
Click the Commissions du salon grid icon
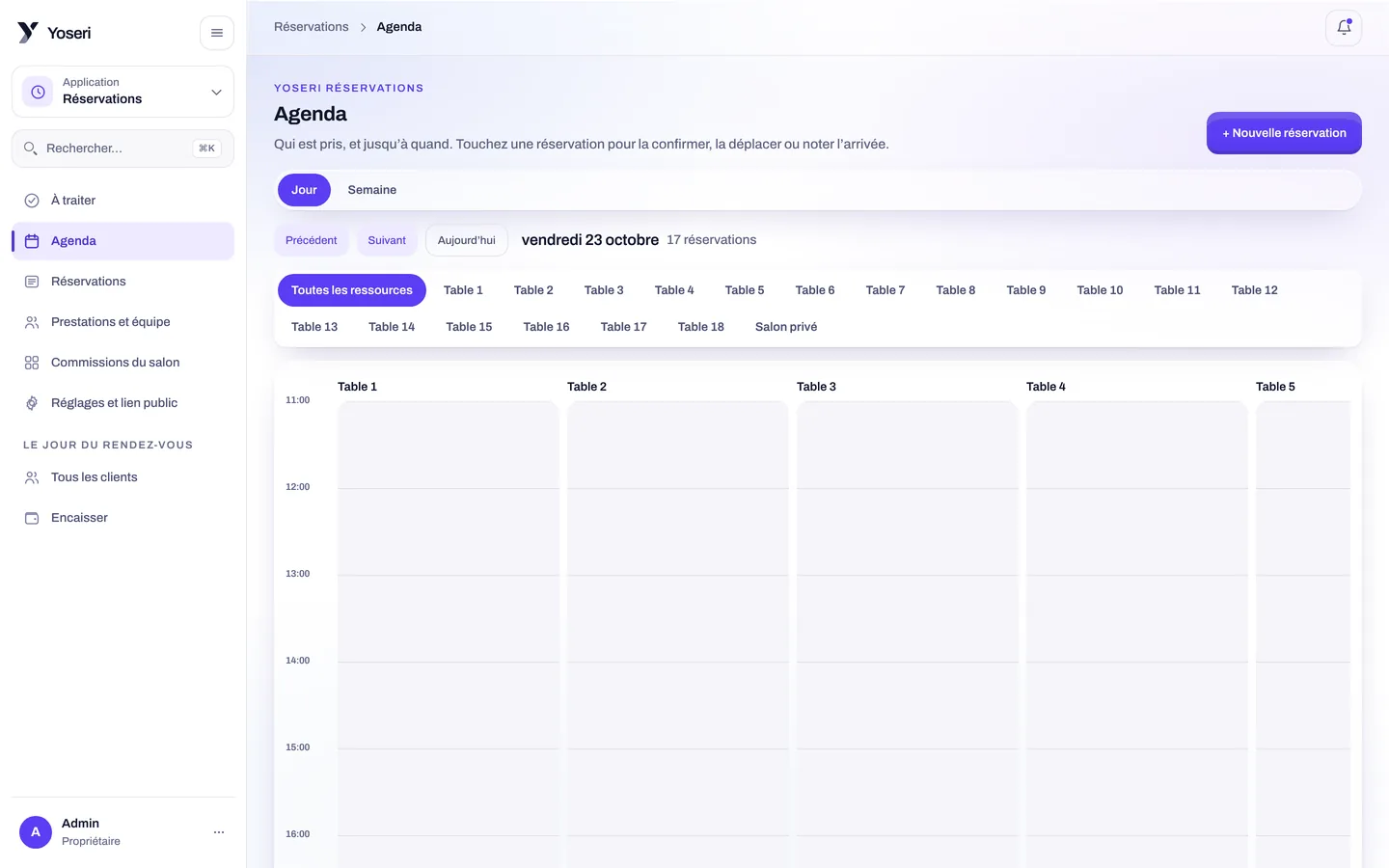click(32, 363)
